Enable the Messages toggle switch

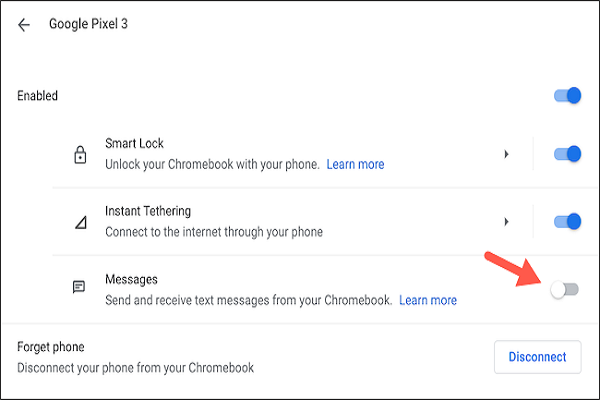click(x=564, y=289)
